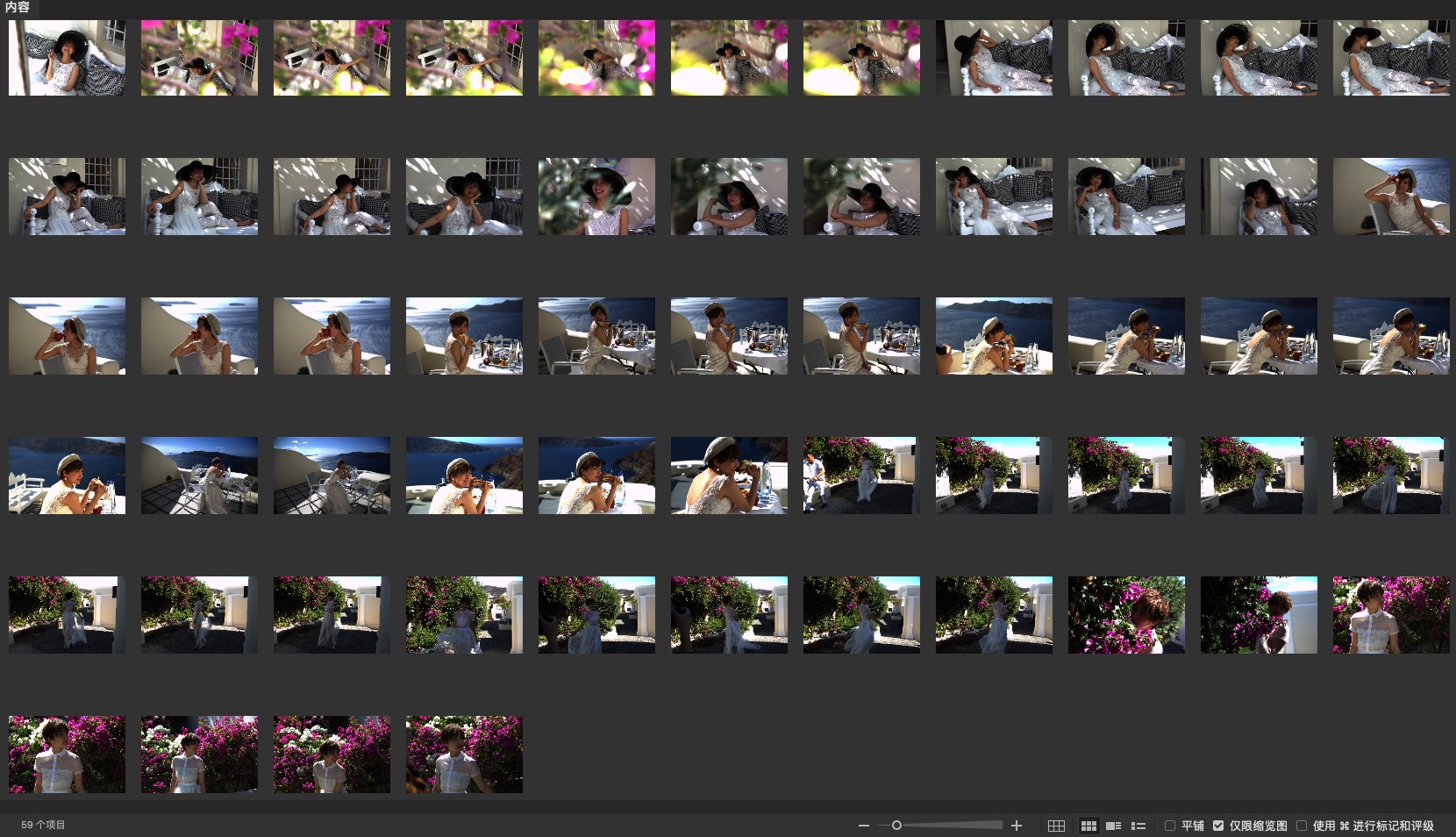This screenshot has width=1456, height=837.
Task: Enable the 平铺 checkbox
Action: [x=1170, y=826]
